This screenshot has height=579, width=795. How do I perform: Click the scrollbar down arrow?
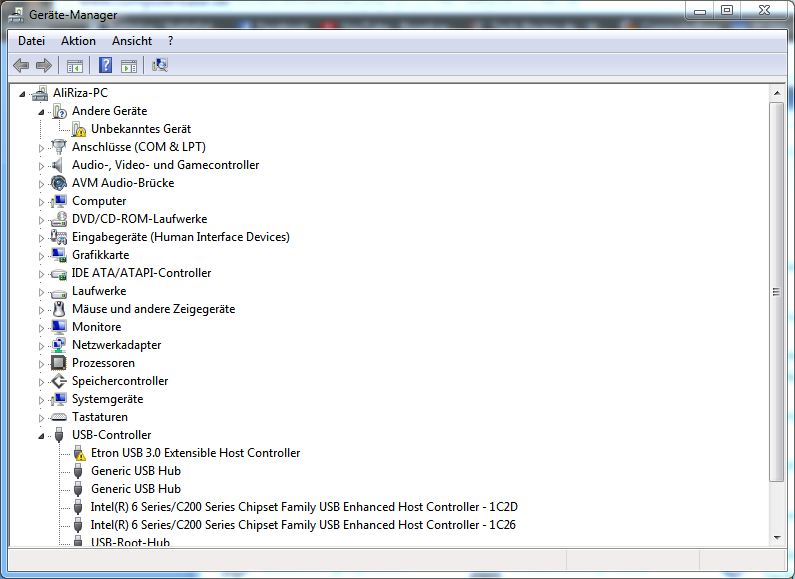coord(776,538)
